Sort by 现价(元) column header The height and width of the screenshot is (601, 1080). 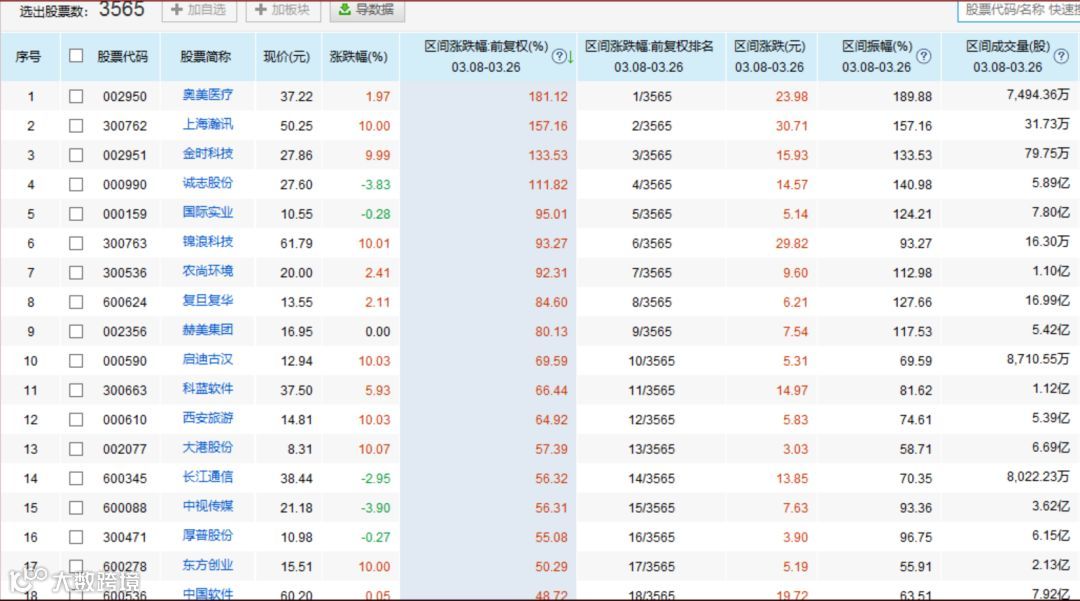pyautogui.click(x=287, y=56)
